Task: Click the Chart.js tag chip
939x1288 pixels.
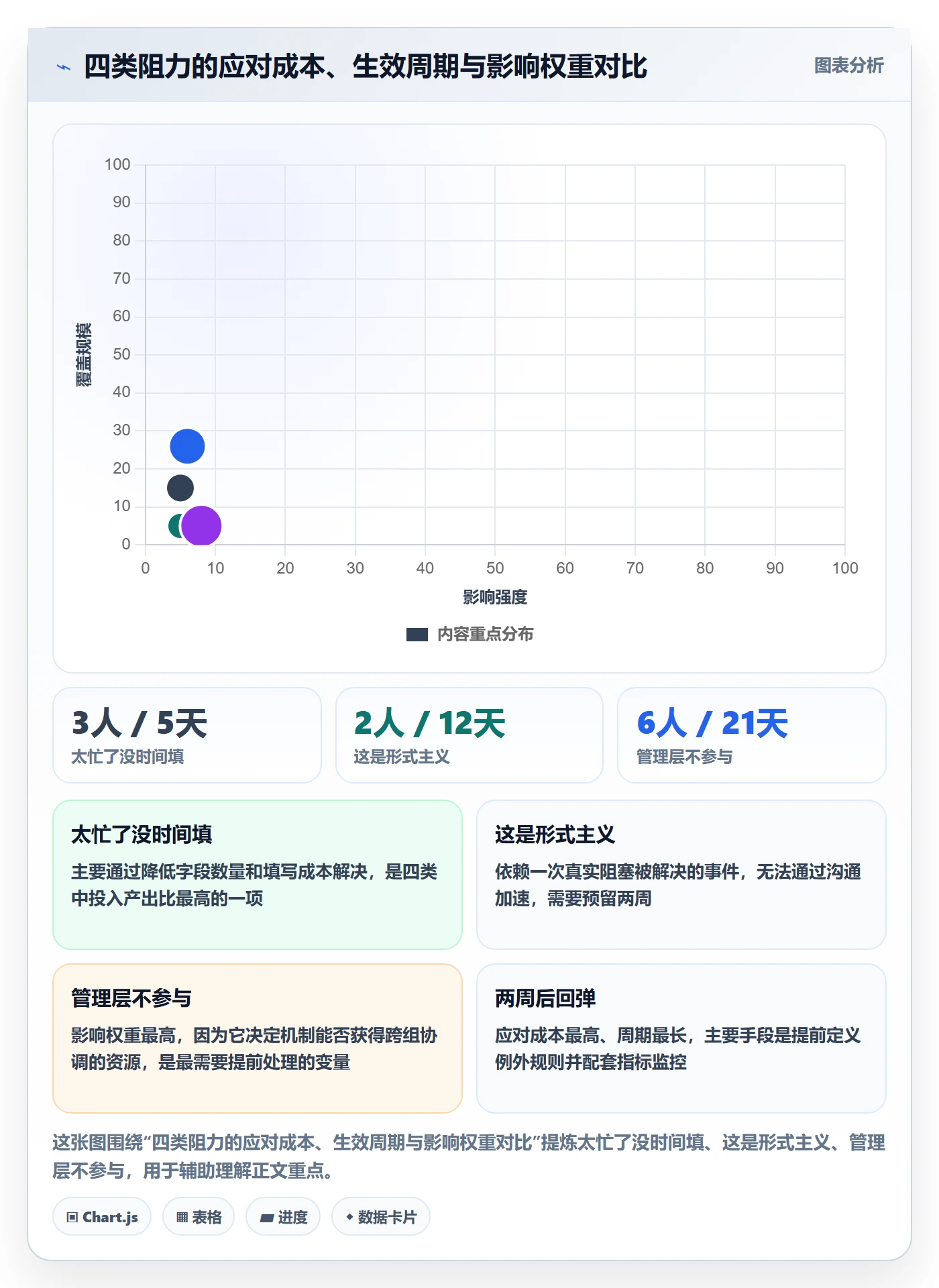Action: [x=102, y=1217]
